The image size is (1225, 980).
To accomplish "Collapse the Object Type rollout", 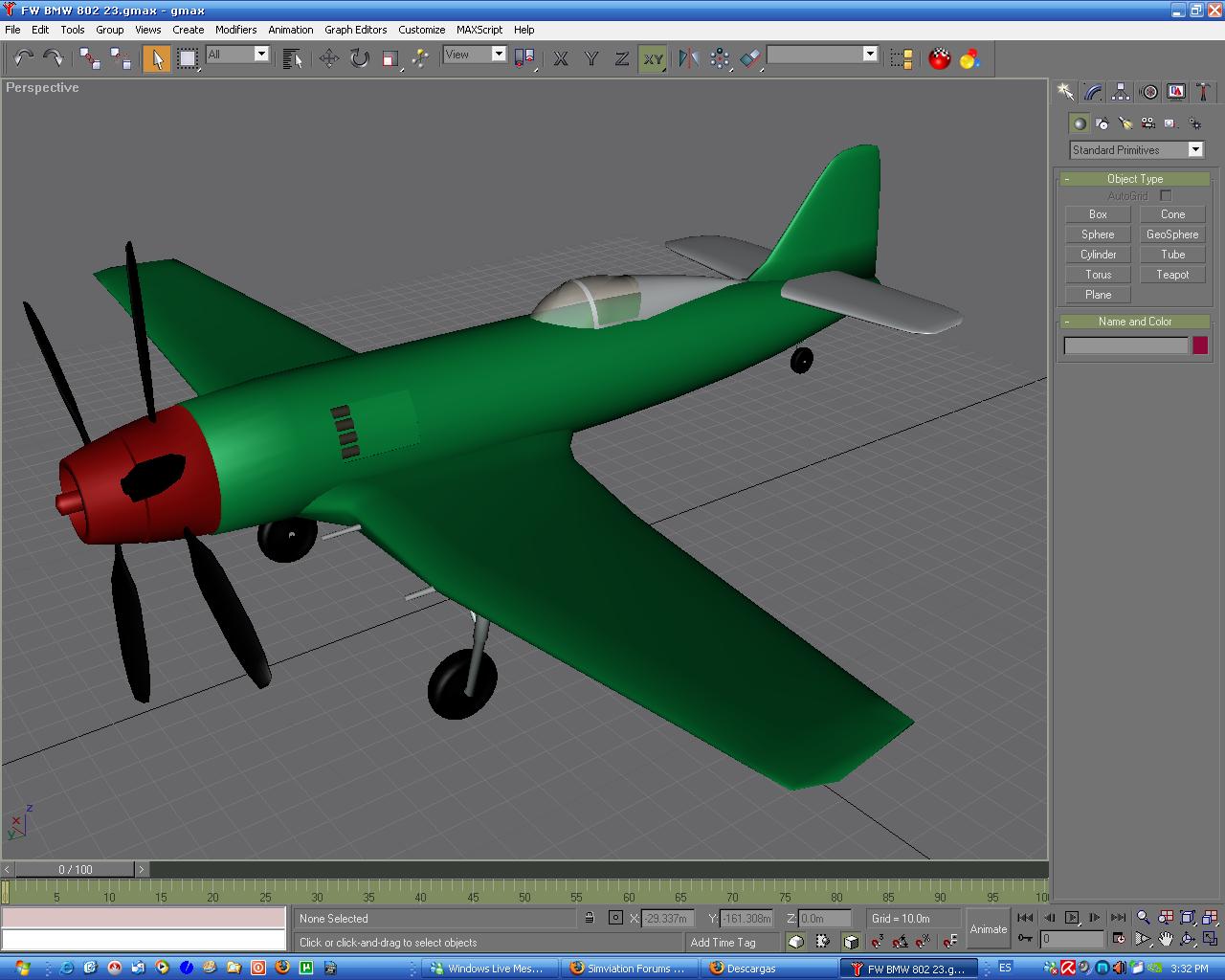I will coord(1134,179).
